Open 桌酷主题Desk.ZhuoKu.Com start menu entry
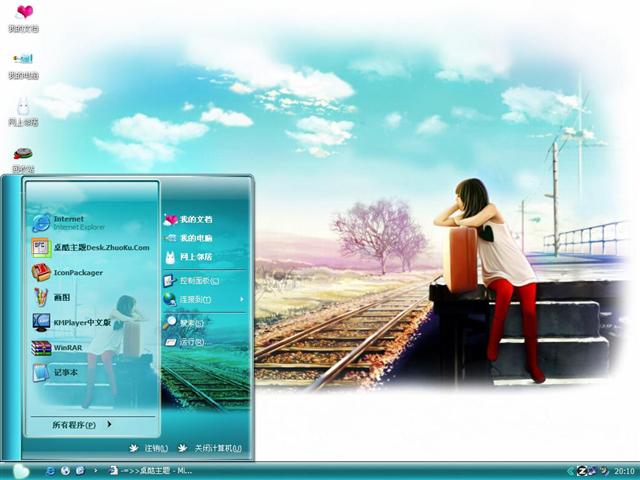This screenshot has width=640, height=480. tap(91, 248)
